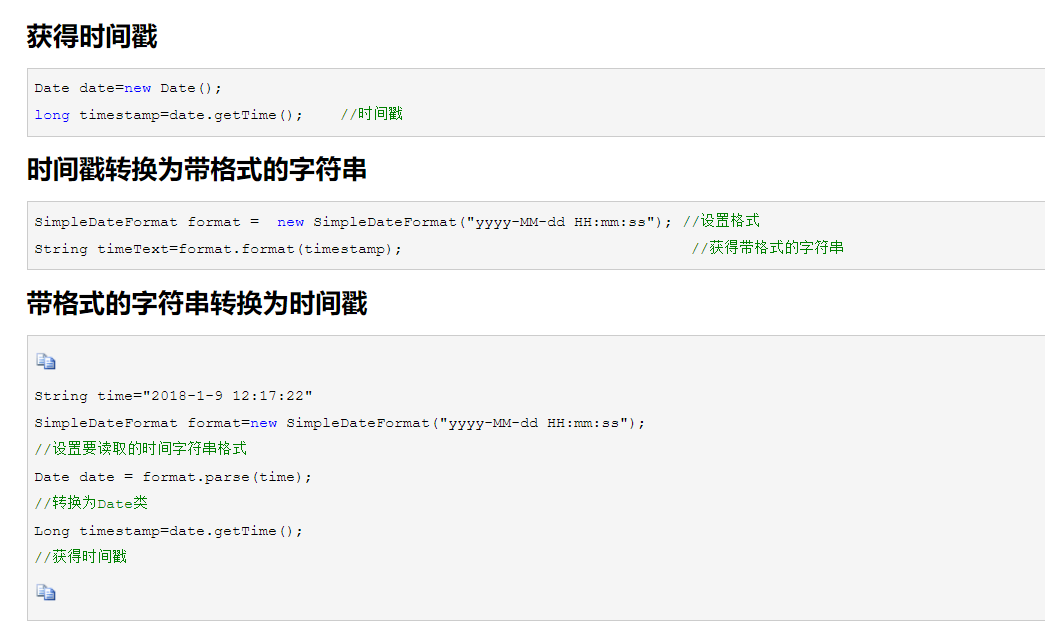
Task: Click the line String time="2018-1-9 12:17:22"
Action: pos(173,396)
